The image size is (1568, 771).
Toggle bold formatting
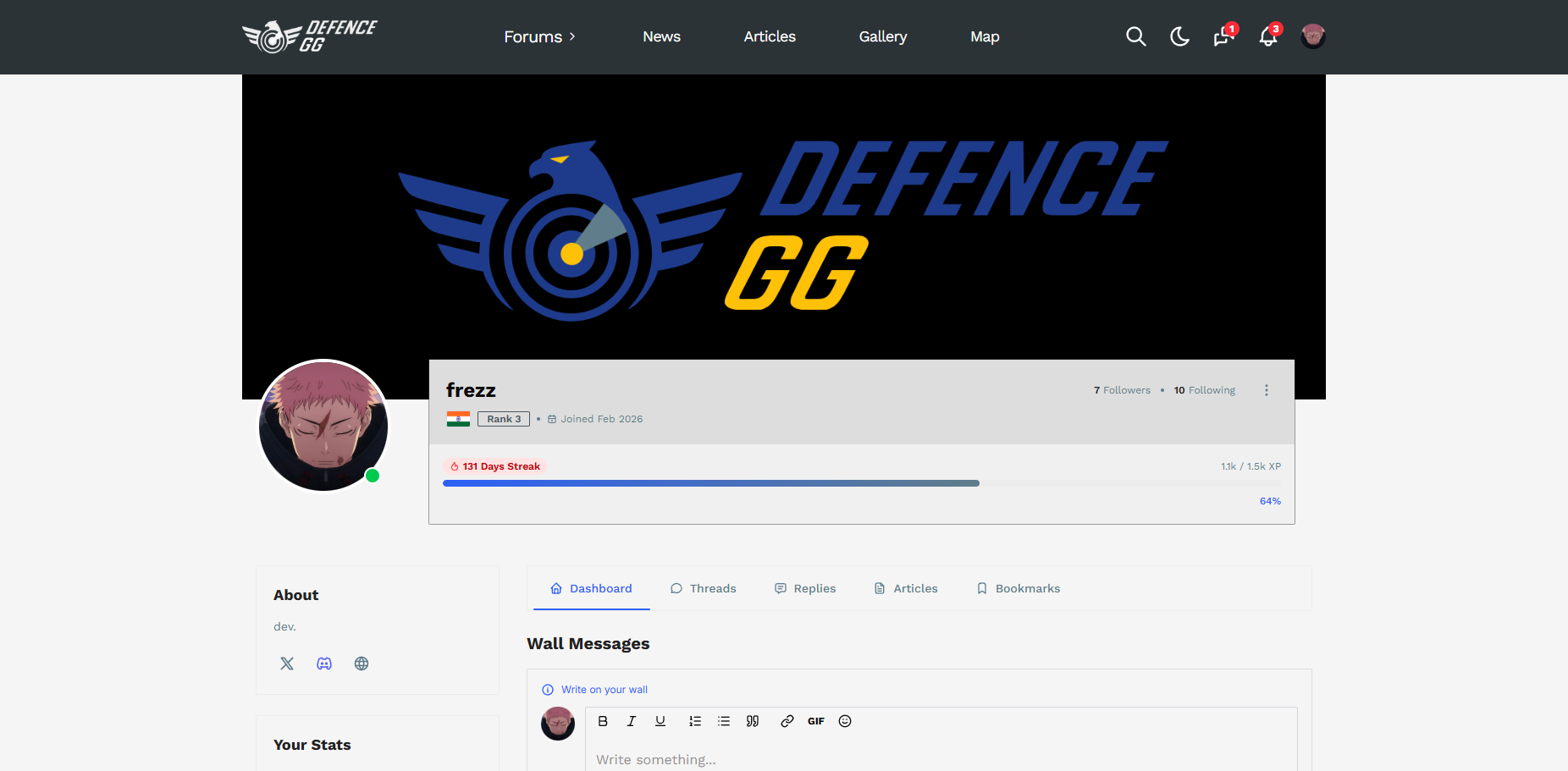603,721
